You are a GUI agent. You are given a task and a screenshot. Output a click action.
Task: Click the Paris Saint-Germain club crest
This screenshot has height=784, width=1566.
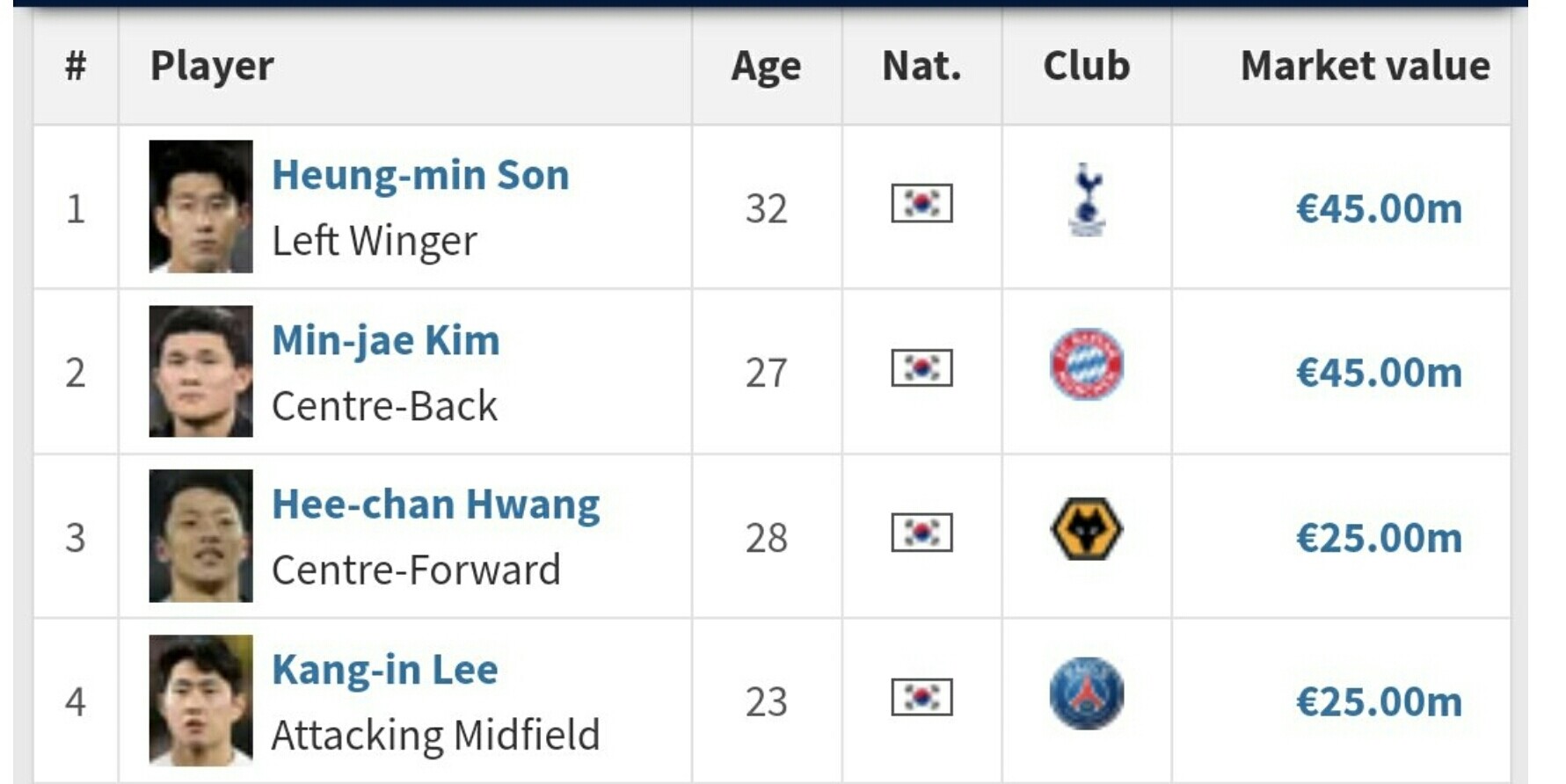click(x=1087, y=693)
